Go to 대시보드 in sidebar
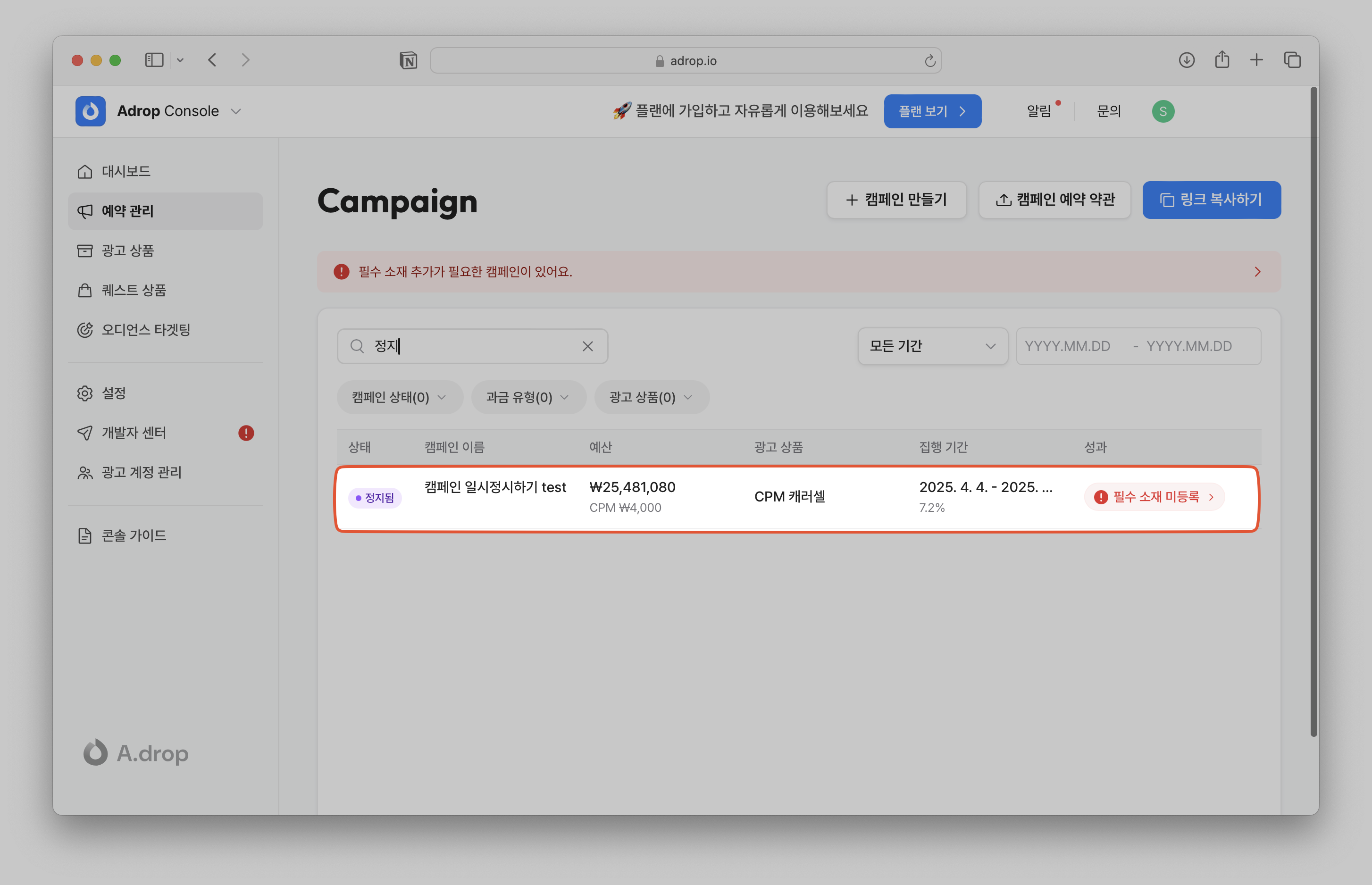Screen dimensions: 1372x885 point(126,171)
